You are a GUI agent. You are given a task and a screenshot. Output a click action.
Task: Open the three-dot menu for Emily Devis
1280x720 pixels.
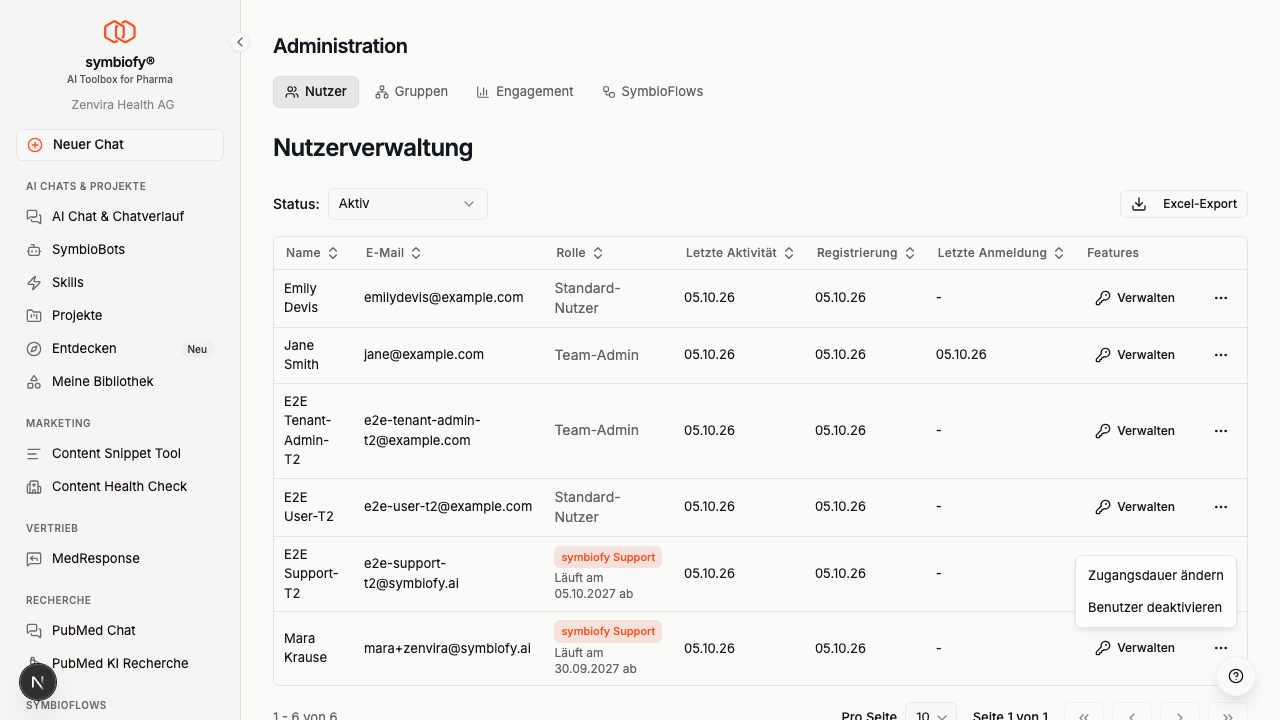(x=1221, y=298)
